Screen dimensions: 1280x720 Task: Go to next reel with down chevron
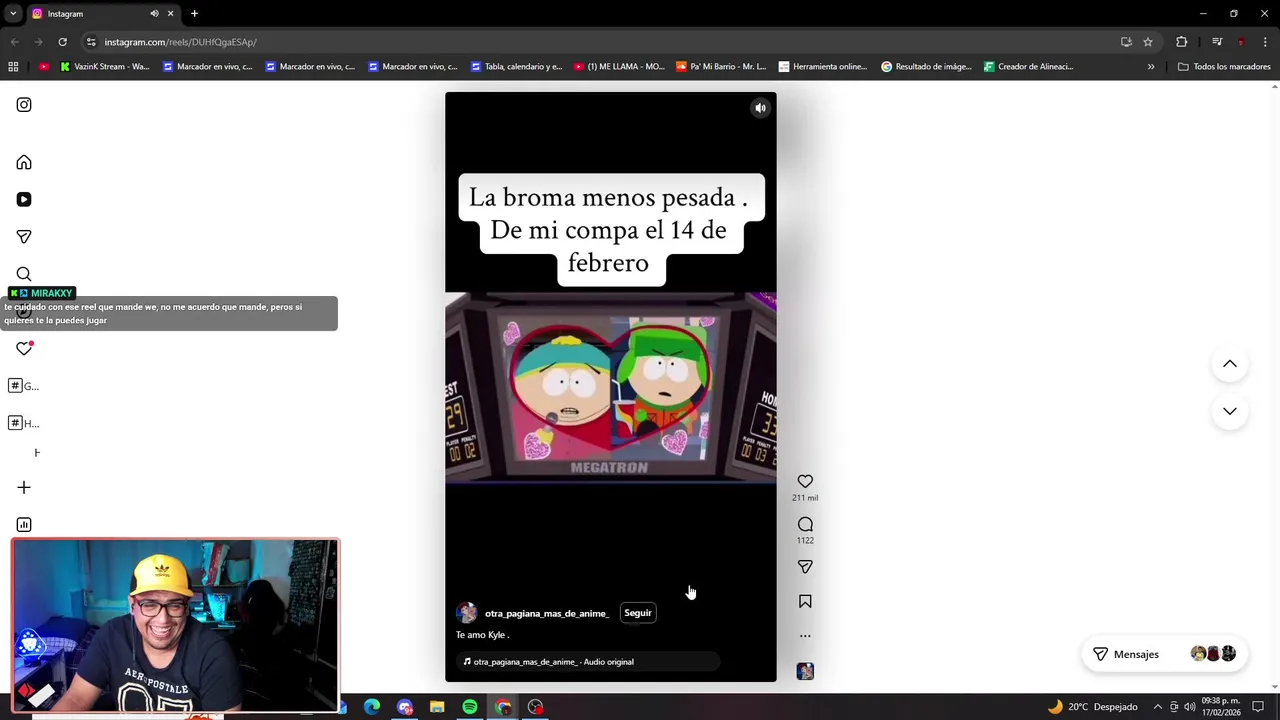(1230, 411)
